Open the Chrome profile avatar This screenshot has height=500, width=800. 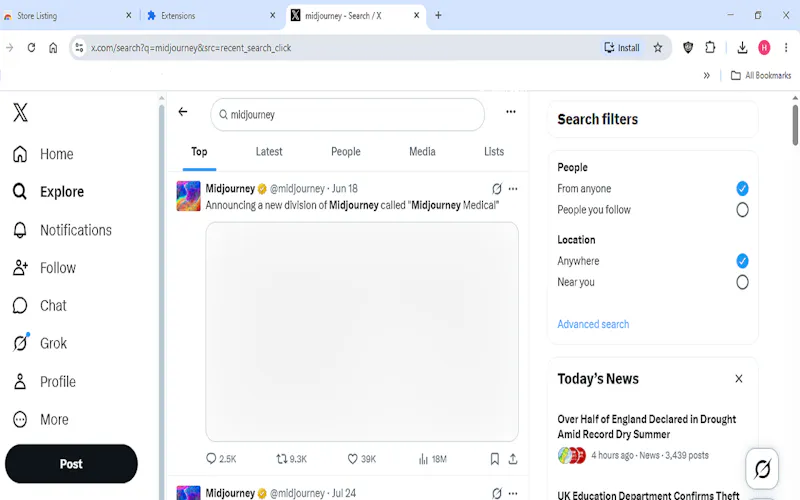(764, 47)
